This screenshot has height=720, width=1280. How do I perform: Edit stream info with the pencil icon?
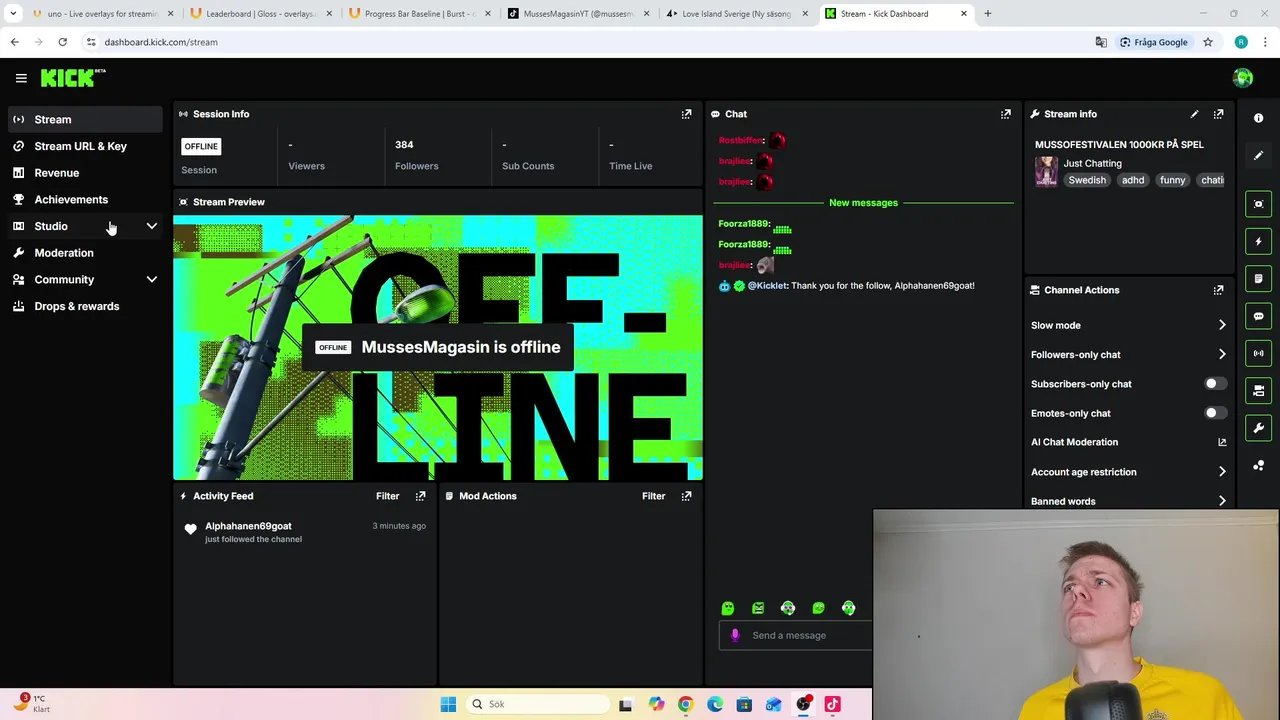[x=1194, y=114]
